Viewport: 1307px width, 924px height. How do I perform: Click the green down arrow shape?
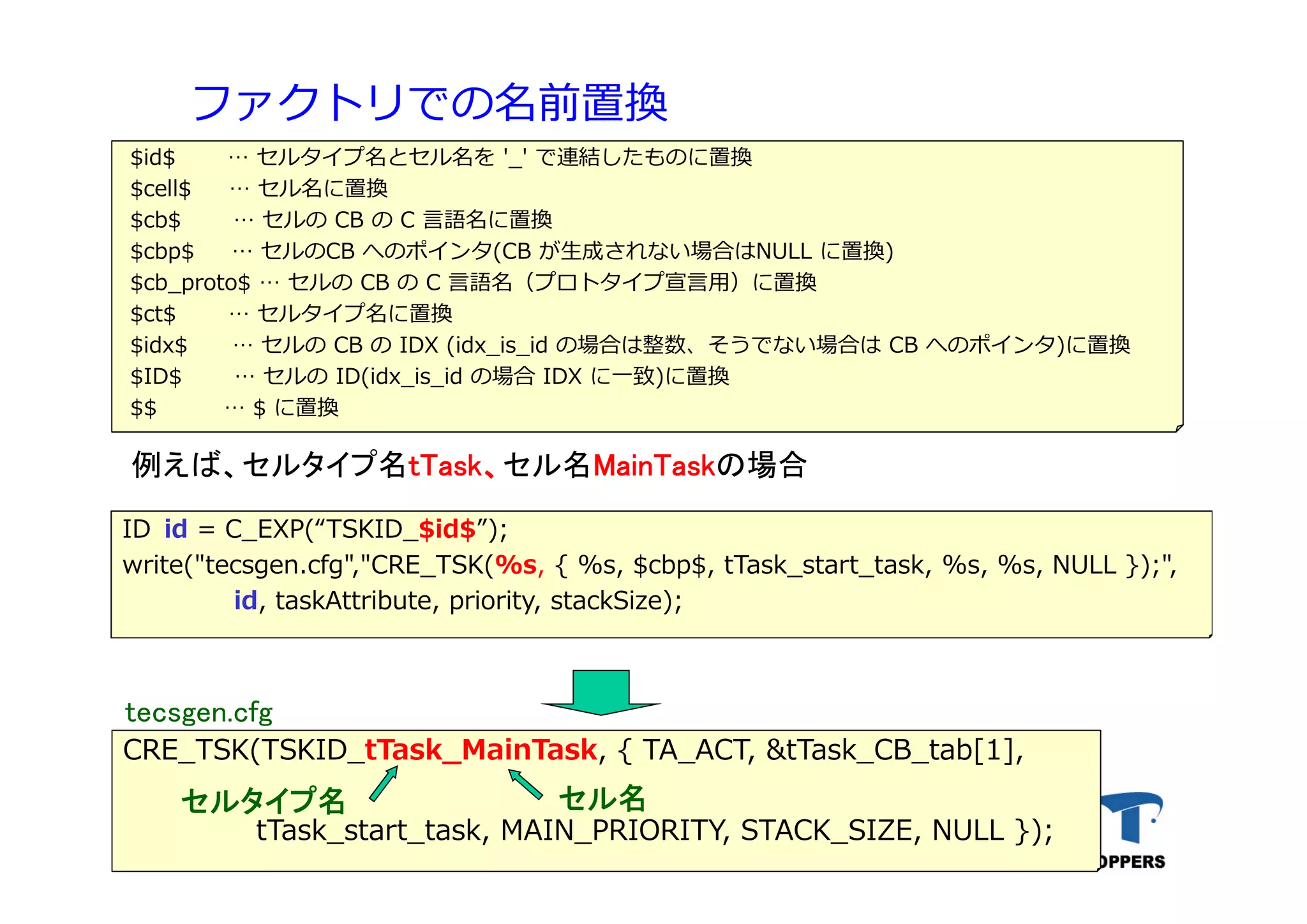tap(601, 692)
